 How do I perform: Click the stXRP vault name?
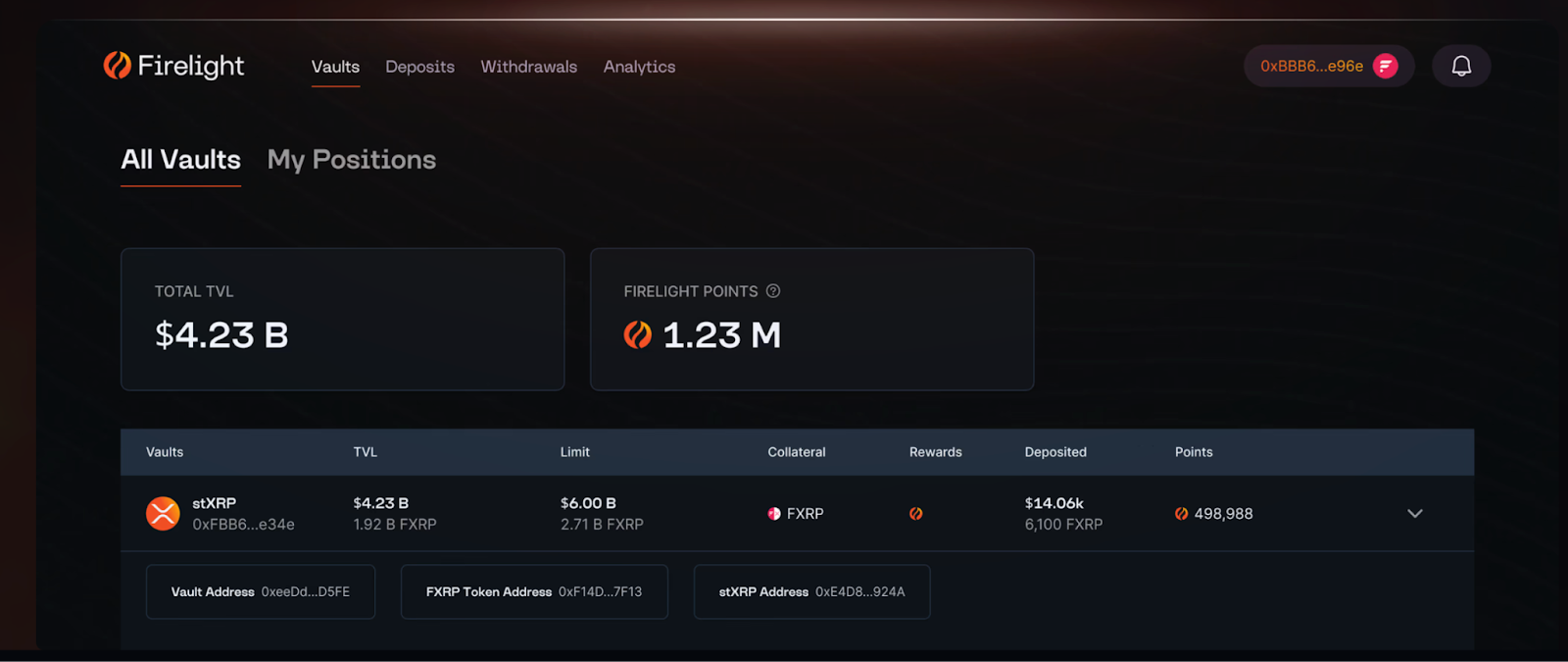(x=215, y=503)
